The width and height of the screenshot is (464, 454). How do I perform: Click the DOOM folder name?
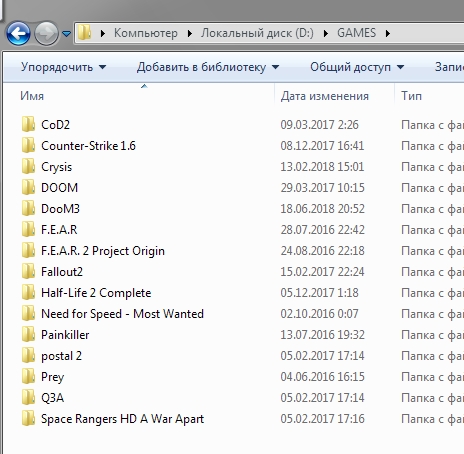(59, 188)
